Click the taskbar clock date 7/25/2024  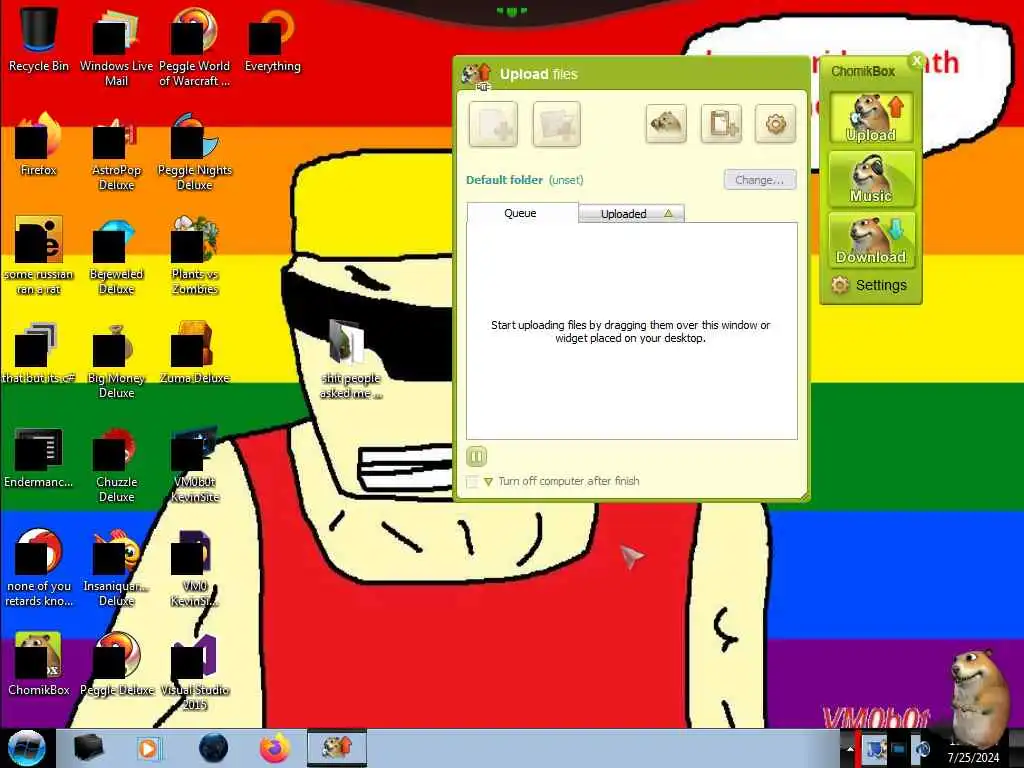974,758
